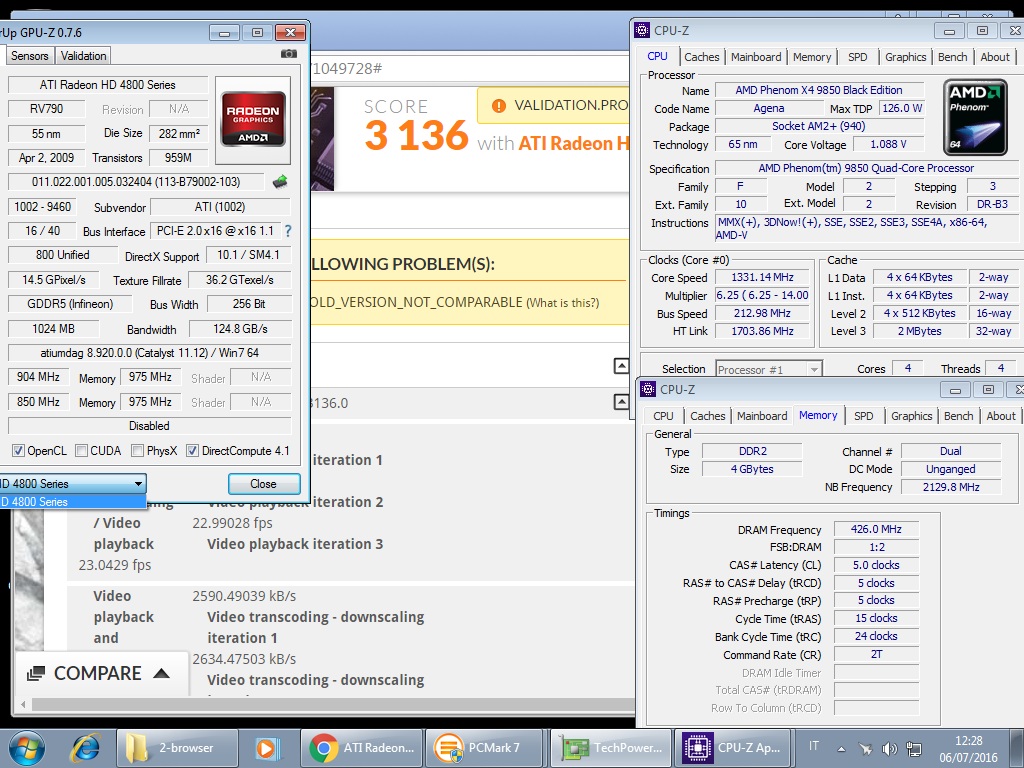Click the upper CPU-Z window title icon
Screen dimensions: 1024x768
click(x=643, y=30)
